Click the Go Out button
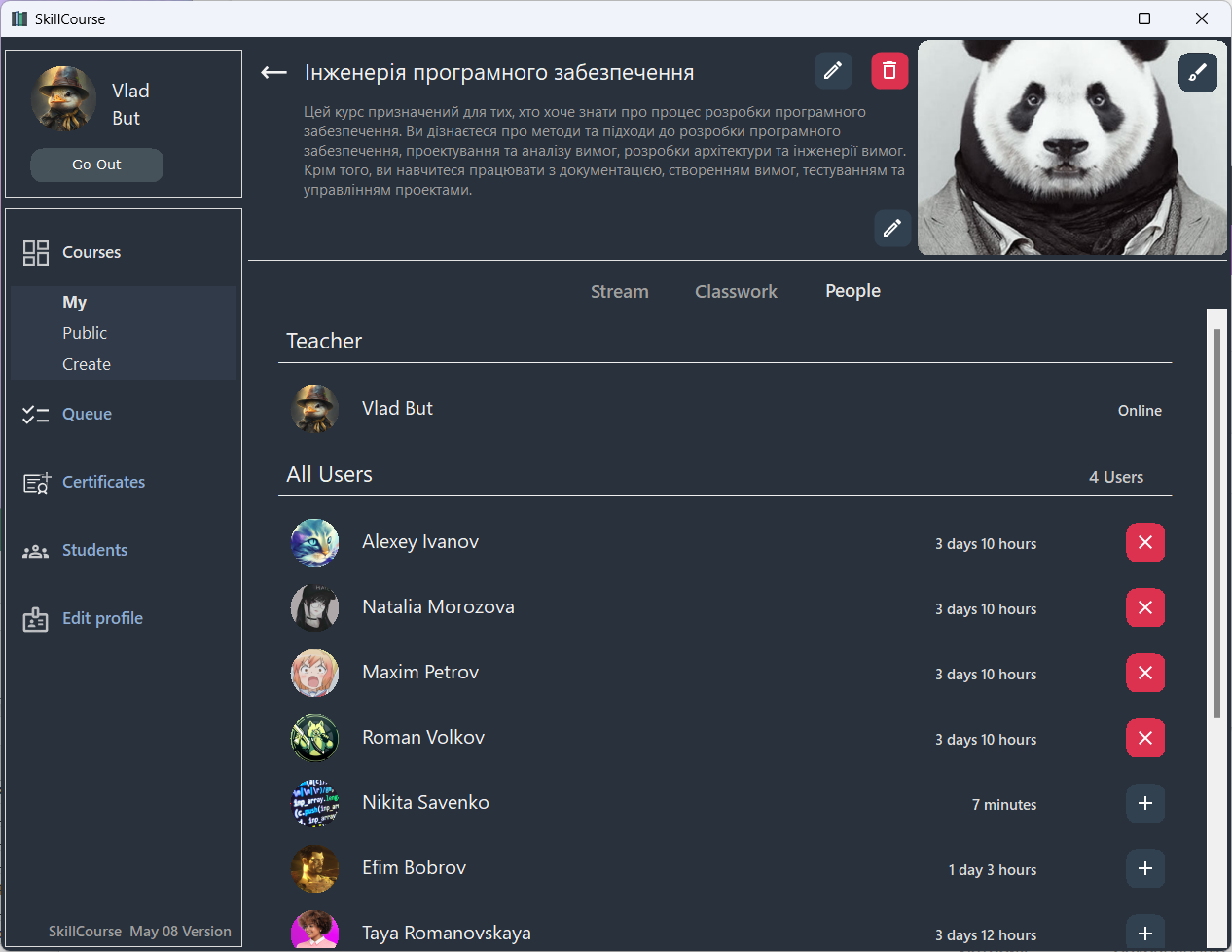This screenshot has height=952, width=1232. pyautogui.click(x=97, y=165)
